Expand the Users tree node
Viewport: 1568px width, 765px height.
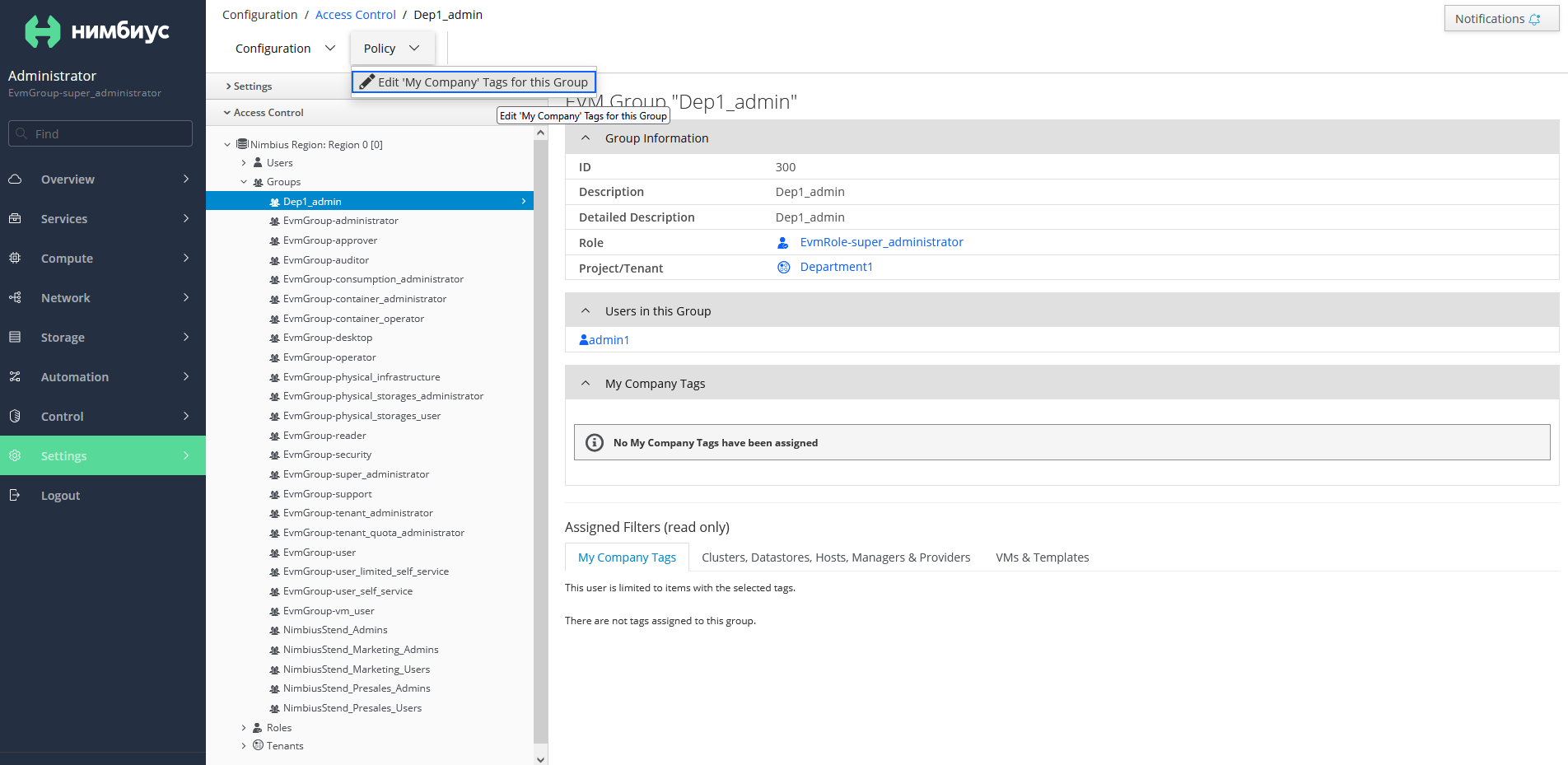244,162
